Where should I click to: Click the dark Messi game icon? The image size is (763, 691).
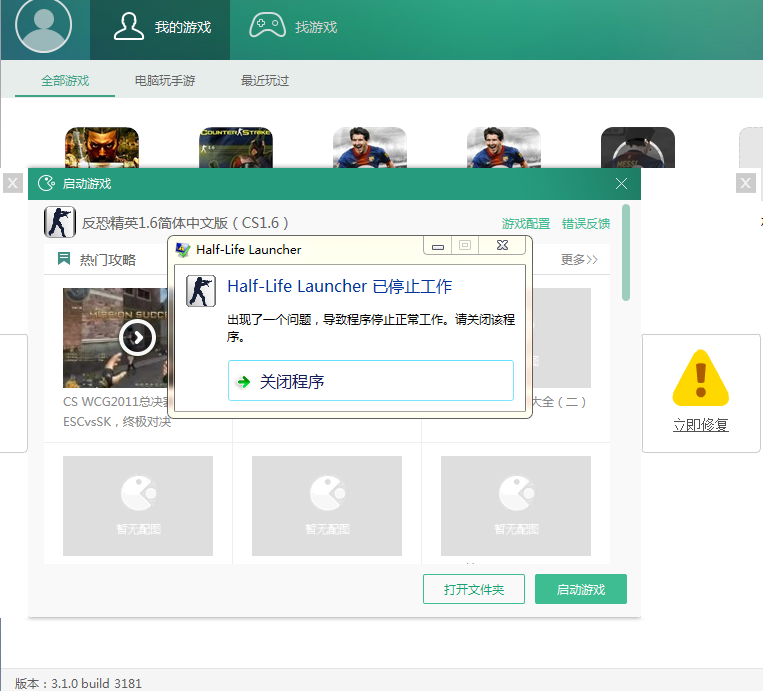(638, 147)
